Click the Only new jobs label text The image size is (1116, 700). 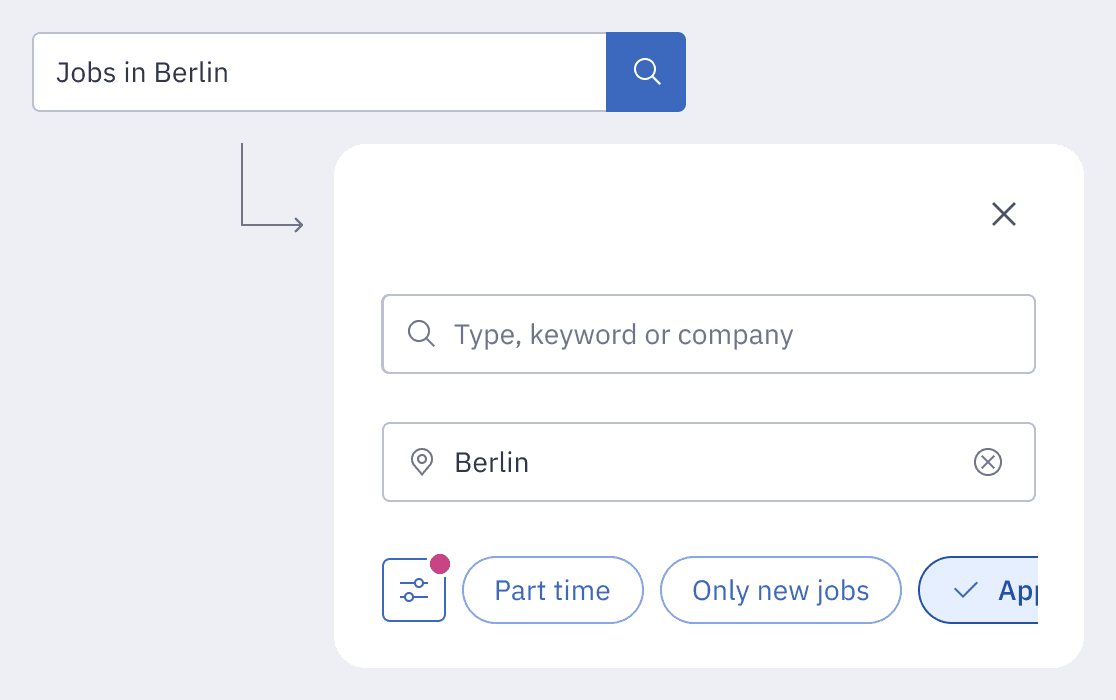tap(780, 591)
